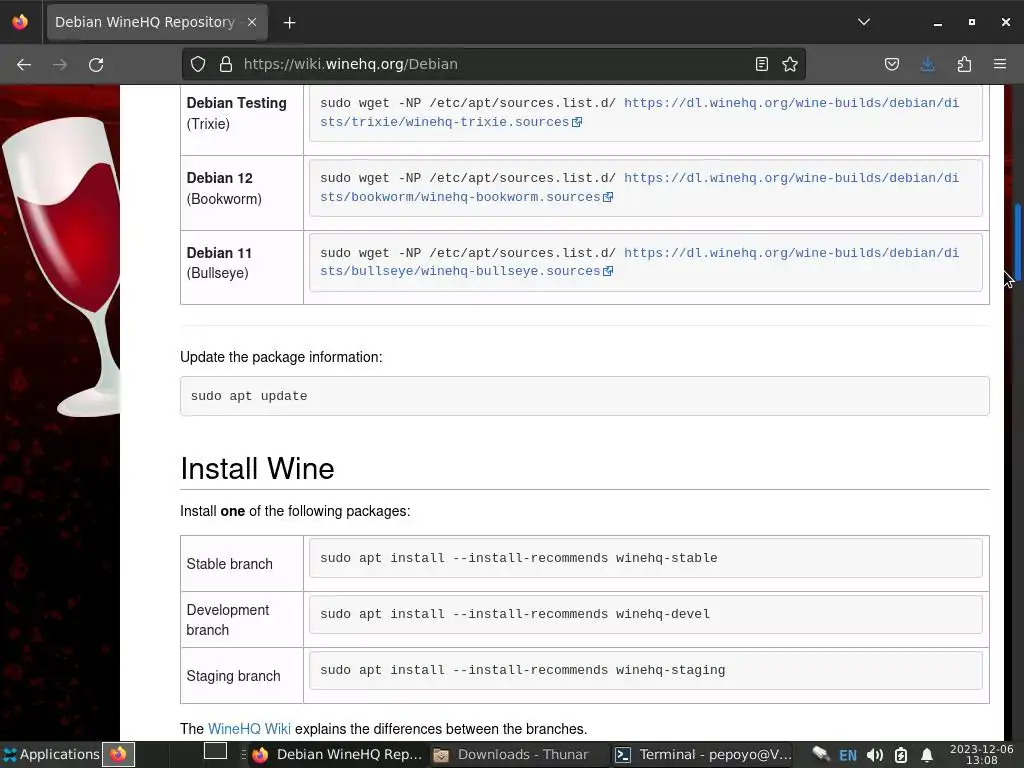Open a new browser tab

coord(289,23)
